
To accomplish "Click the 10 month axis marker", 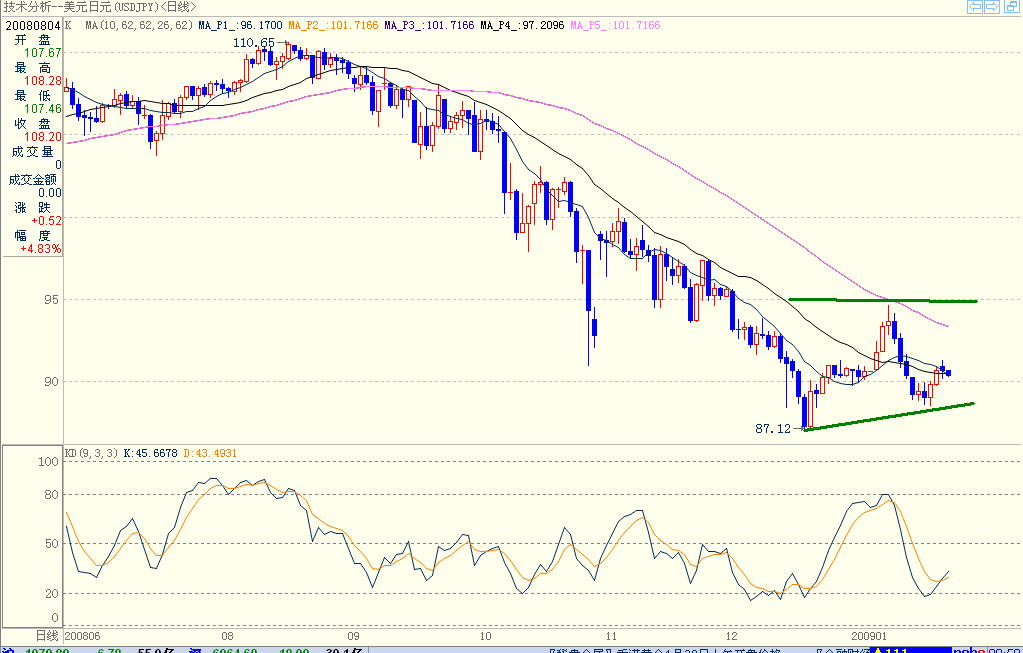I will (485, 636).
